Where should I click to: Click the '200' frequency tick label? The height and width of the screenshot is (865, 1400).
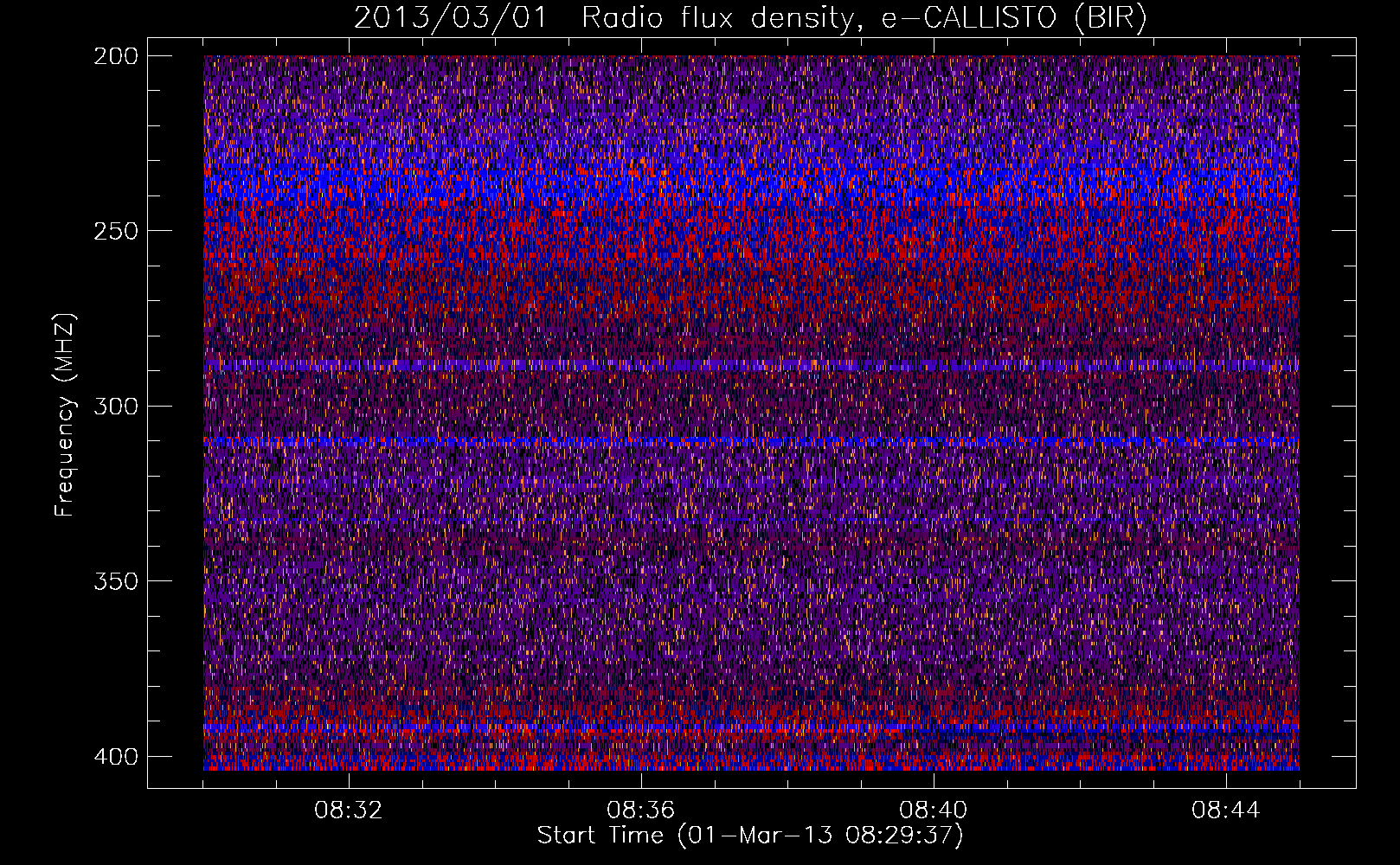click(x=115, y=56)
